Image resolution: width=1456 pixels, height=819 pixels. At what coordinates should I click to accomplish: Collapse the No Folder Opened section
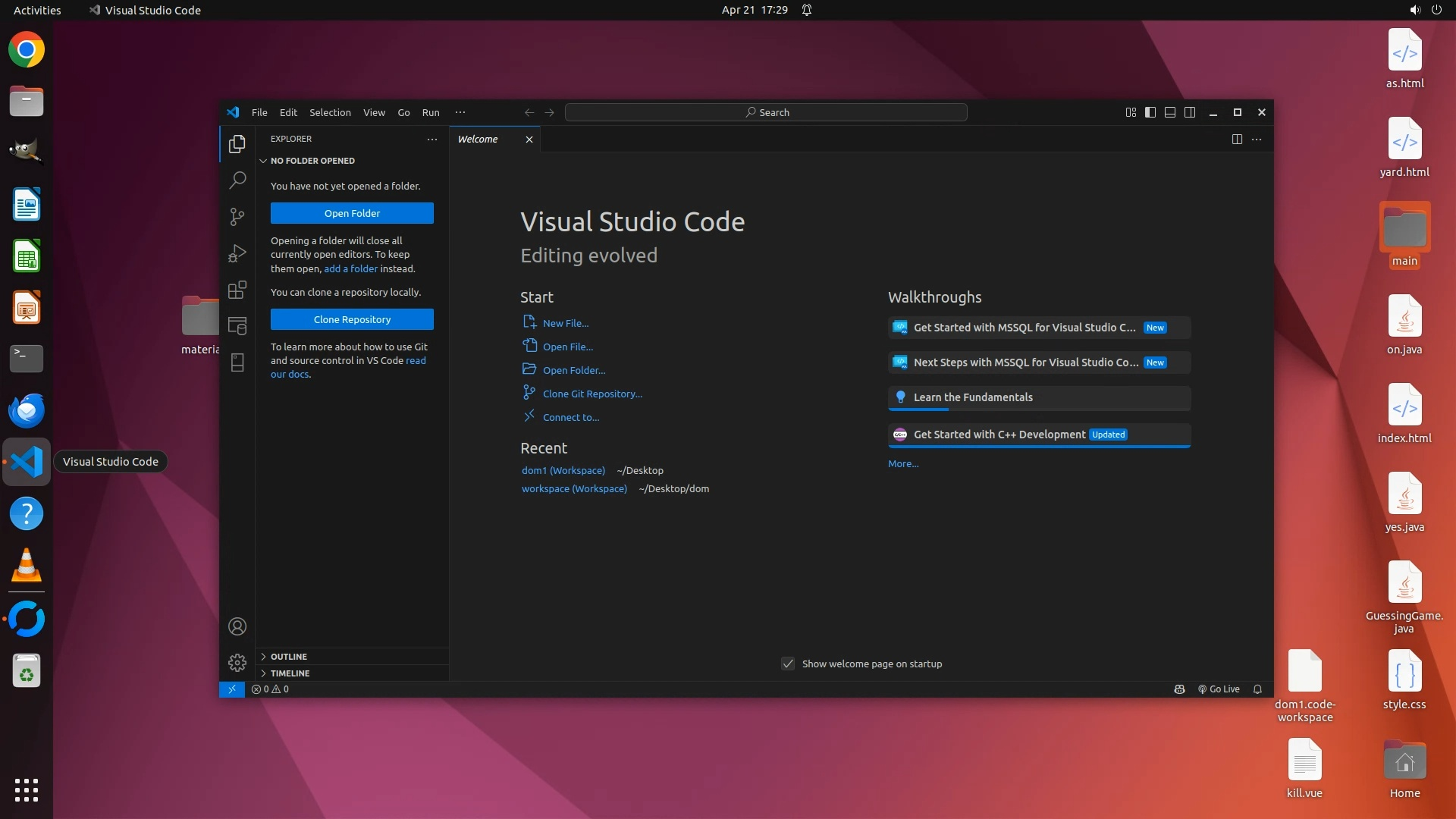312,161
